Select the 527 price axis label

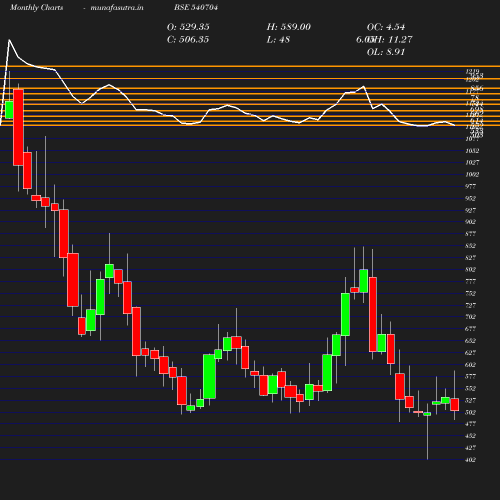coord(470,400)
